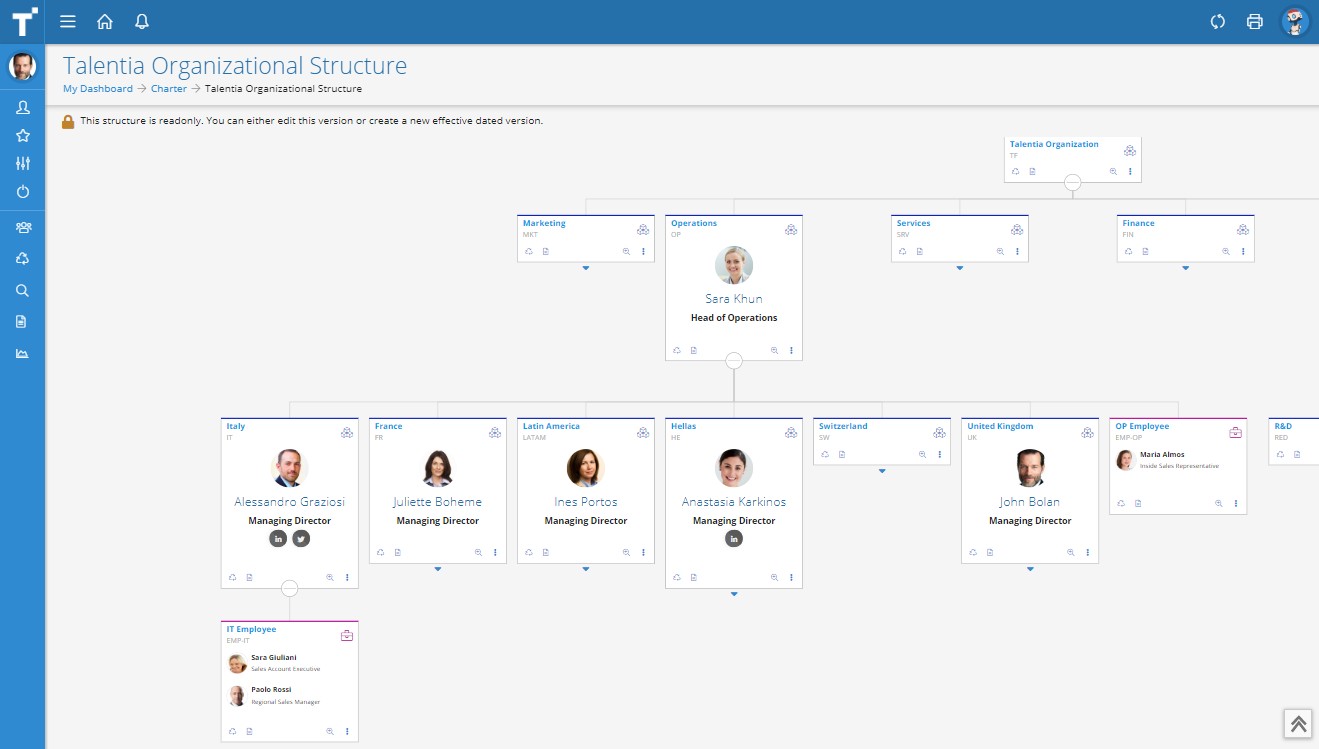Viewport: 1319px width, 749px height.
Task: Open user profile photo in left sidebar
Action: tap(22, 67)
